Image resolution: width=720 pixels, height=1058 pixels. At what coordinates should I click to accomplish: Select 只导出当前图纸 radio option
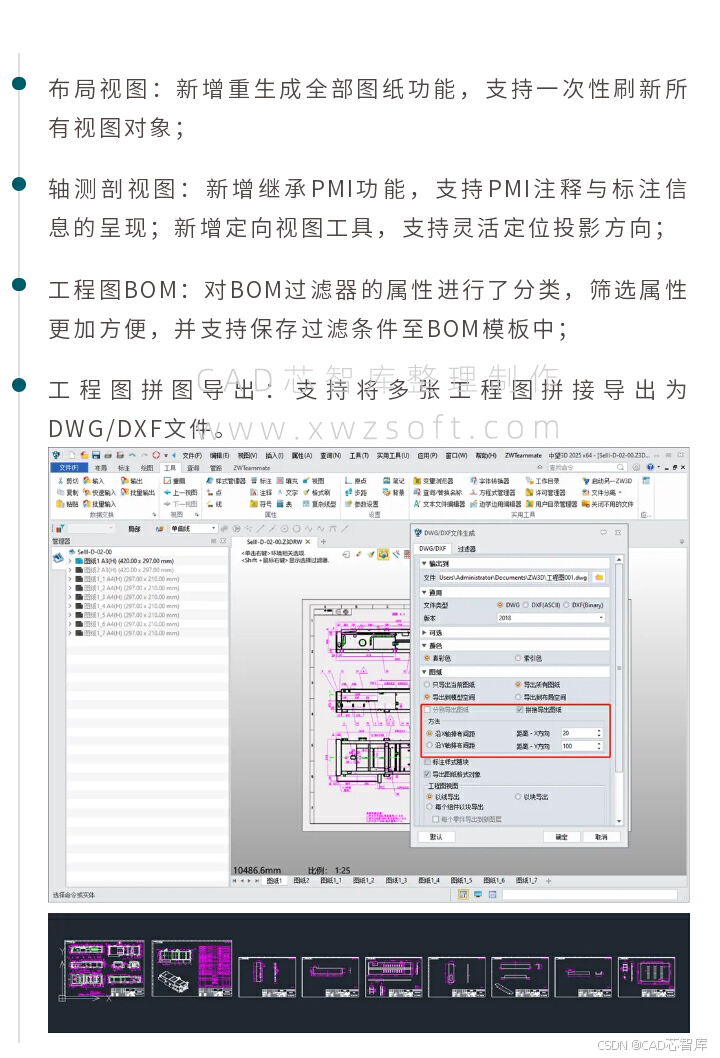(x=427, y=684)
